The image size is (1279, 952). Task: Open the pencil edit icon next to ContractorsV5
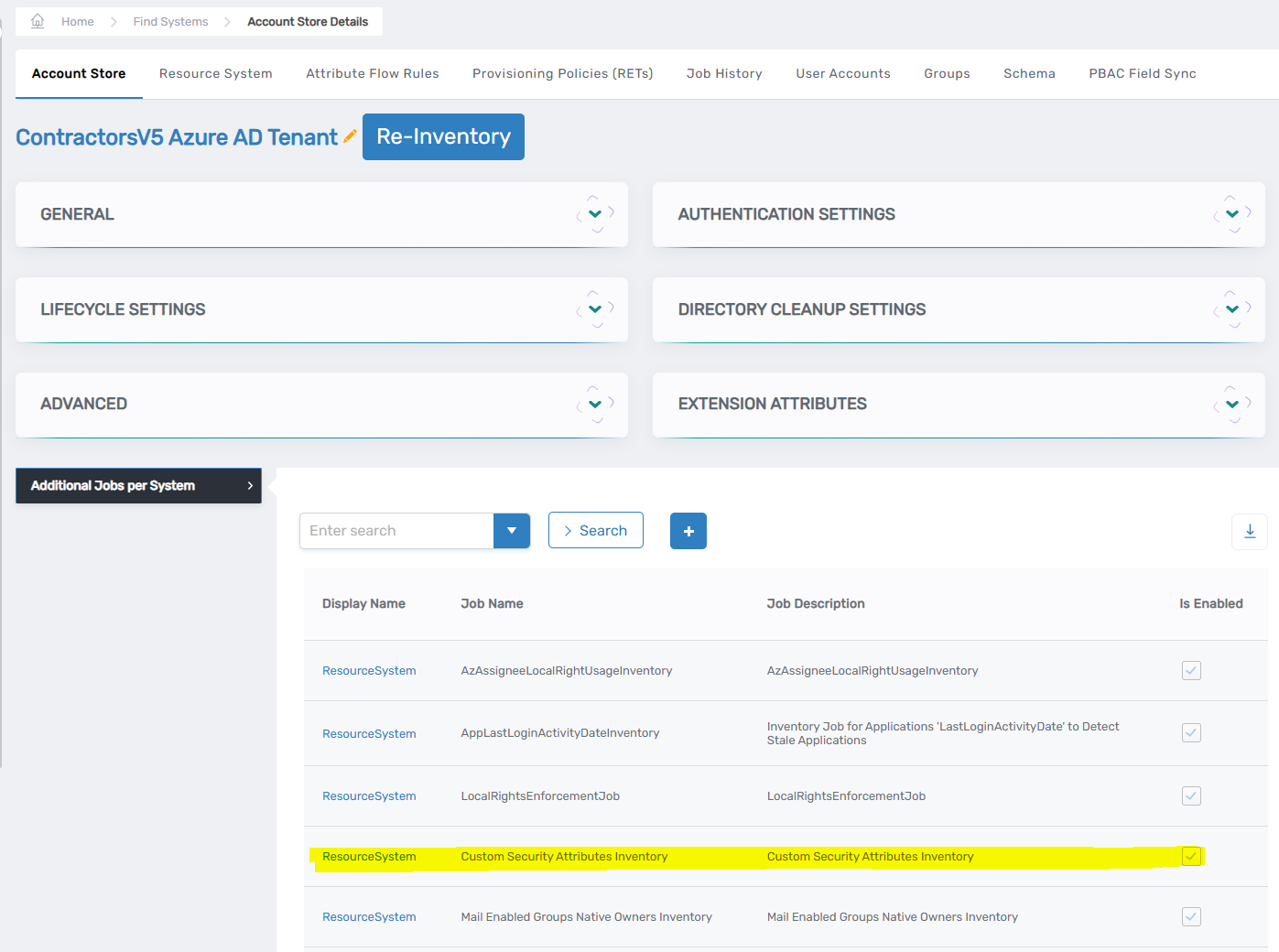point(350,135)
